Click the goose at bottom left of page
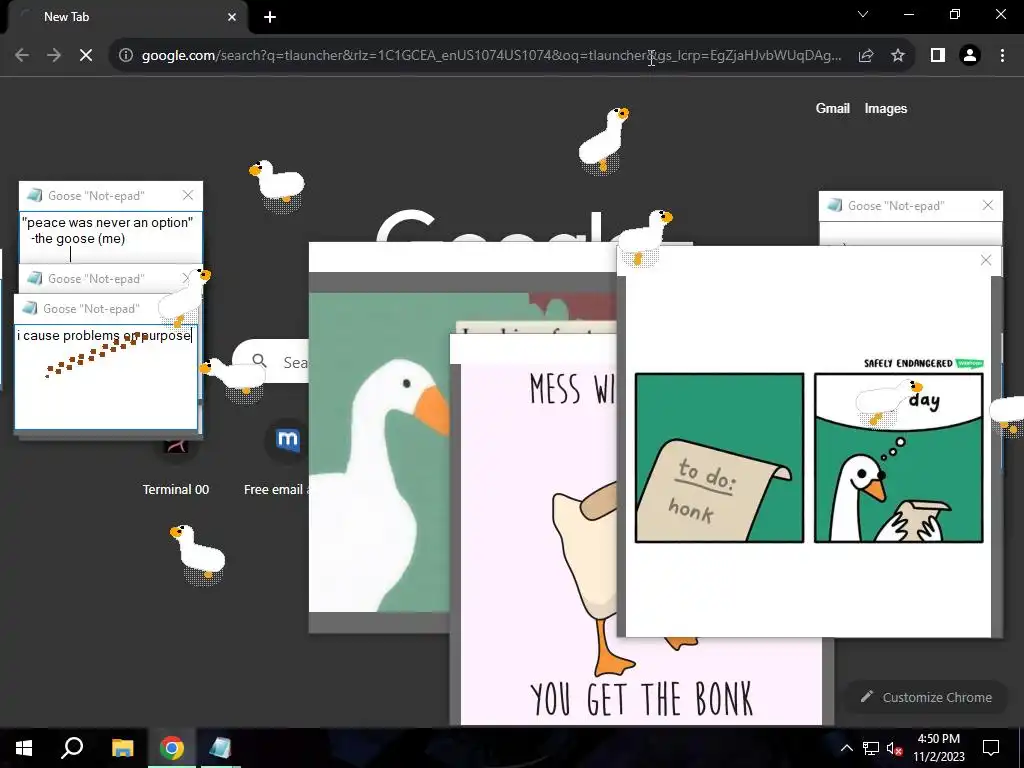 pyautogui.click(x=197, y=554)
